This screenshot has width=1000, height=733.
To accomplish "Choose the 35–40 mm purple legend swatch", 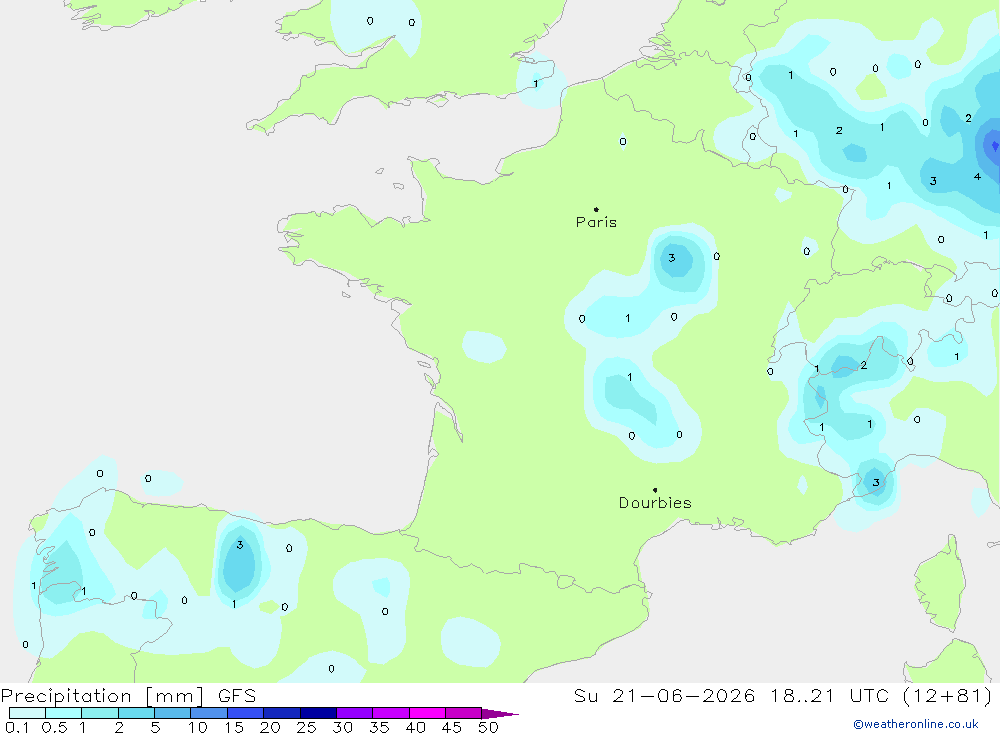I will point(391,713).
